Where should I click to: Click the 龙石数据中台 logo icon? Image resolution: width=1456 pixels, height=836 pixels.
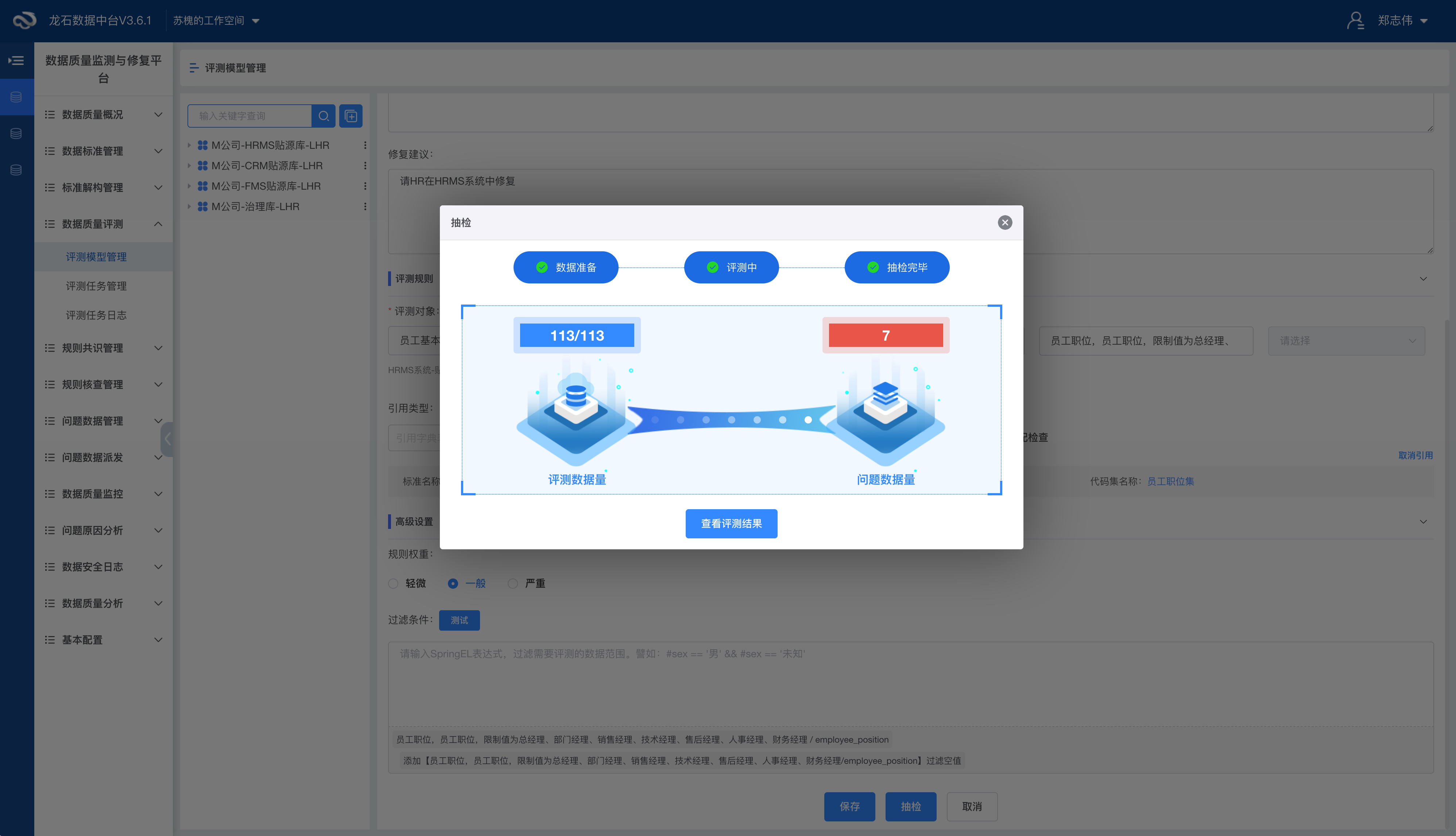click(24, 21)
